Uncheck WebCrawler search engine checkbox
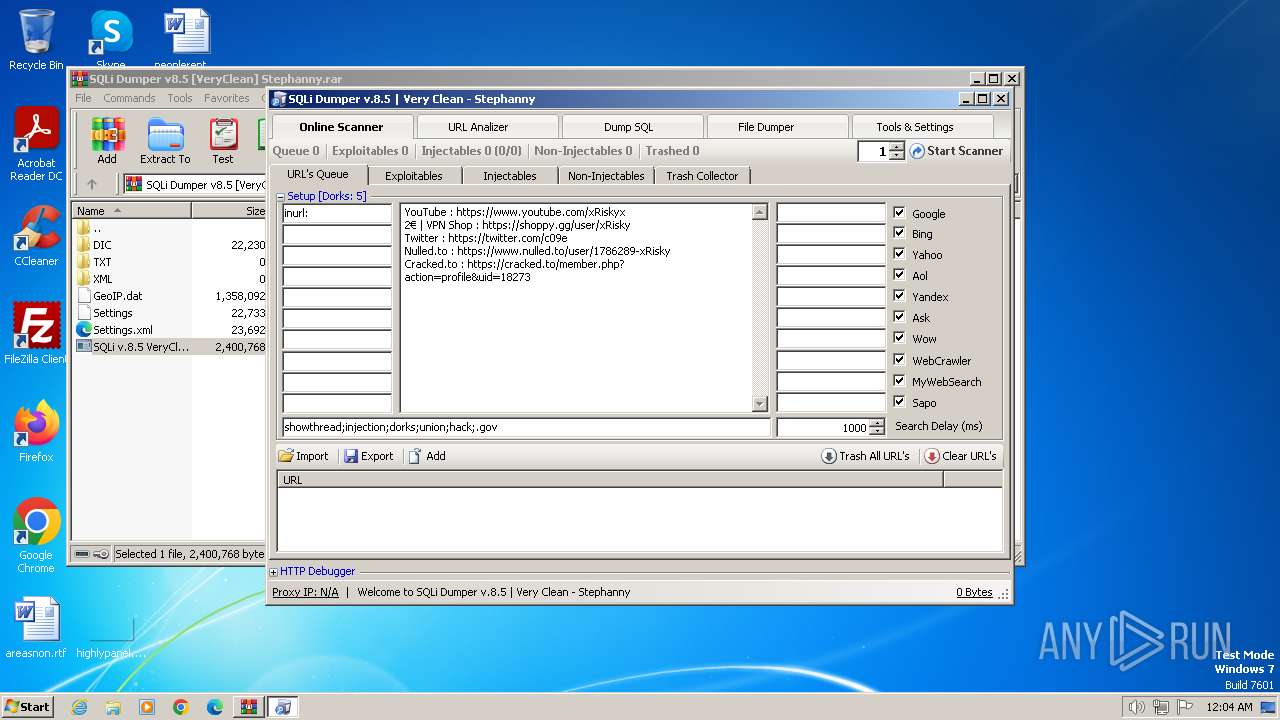The width and height of the screenshot is (1280, 720). 899,360
